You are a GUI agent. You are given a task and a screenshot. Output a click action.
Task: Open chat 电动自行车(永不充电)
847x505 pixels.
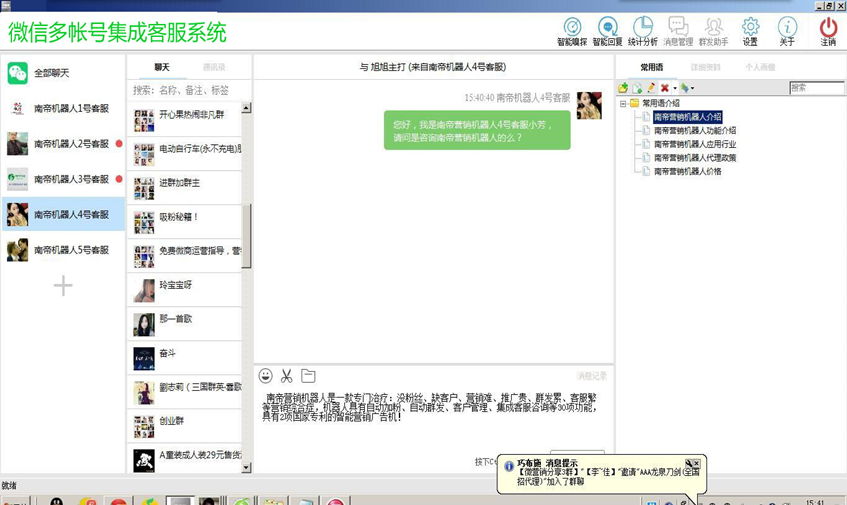click(x=184, y=153)
